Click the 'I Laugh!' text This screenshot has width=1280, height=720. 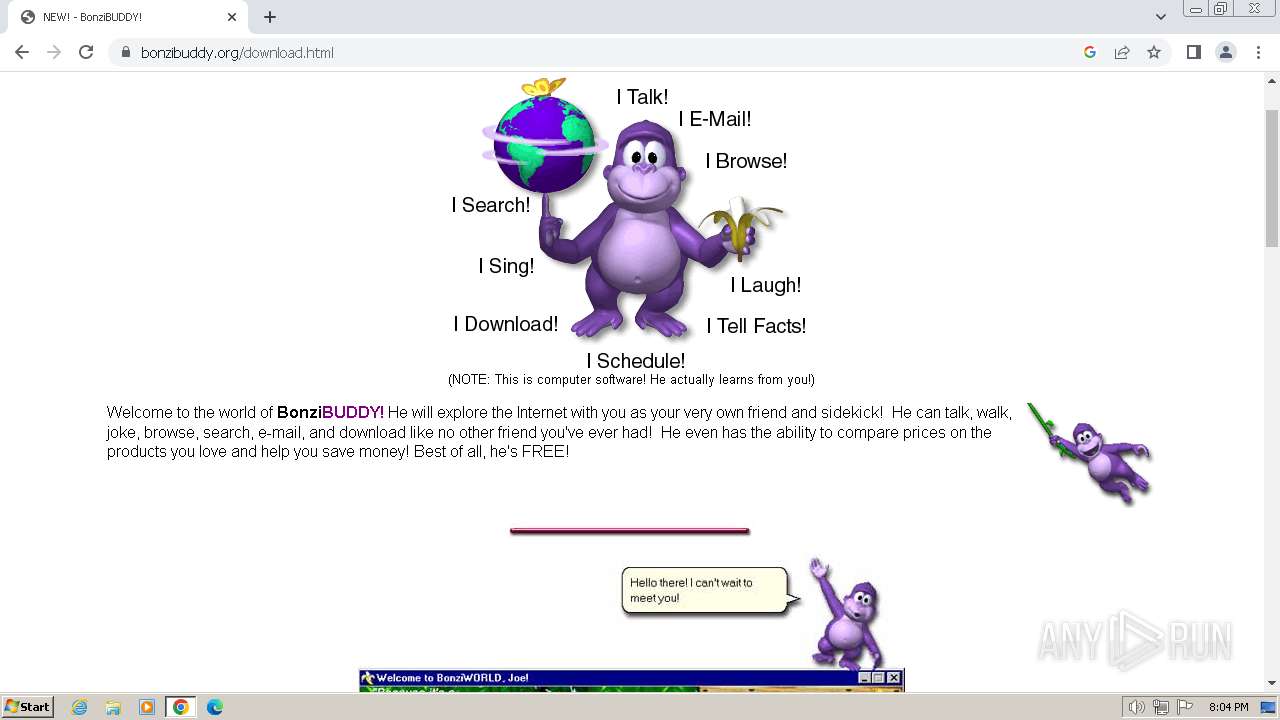point(765,285)
